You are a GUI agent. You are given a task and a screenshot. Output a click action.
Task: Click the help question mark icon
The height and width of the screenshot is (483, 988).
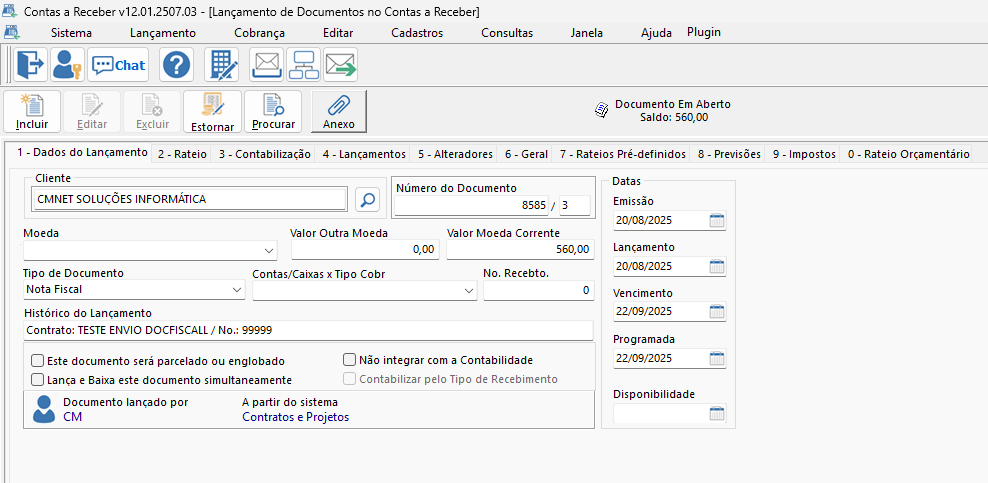[176, 66]
